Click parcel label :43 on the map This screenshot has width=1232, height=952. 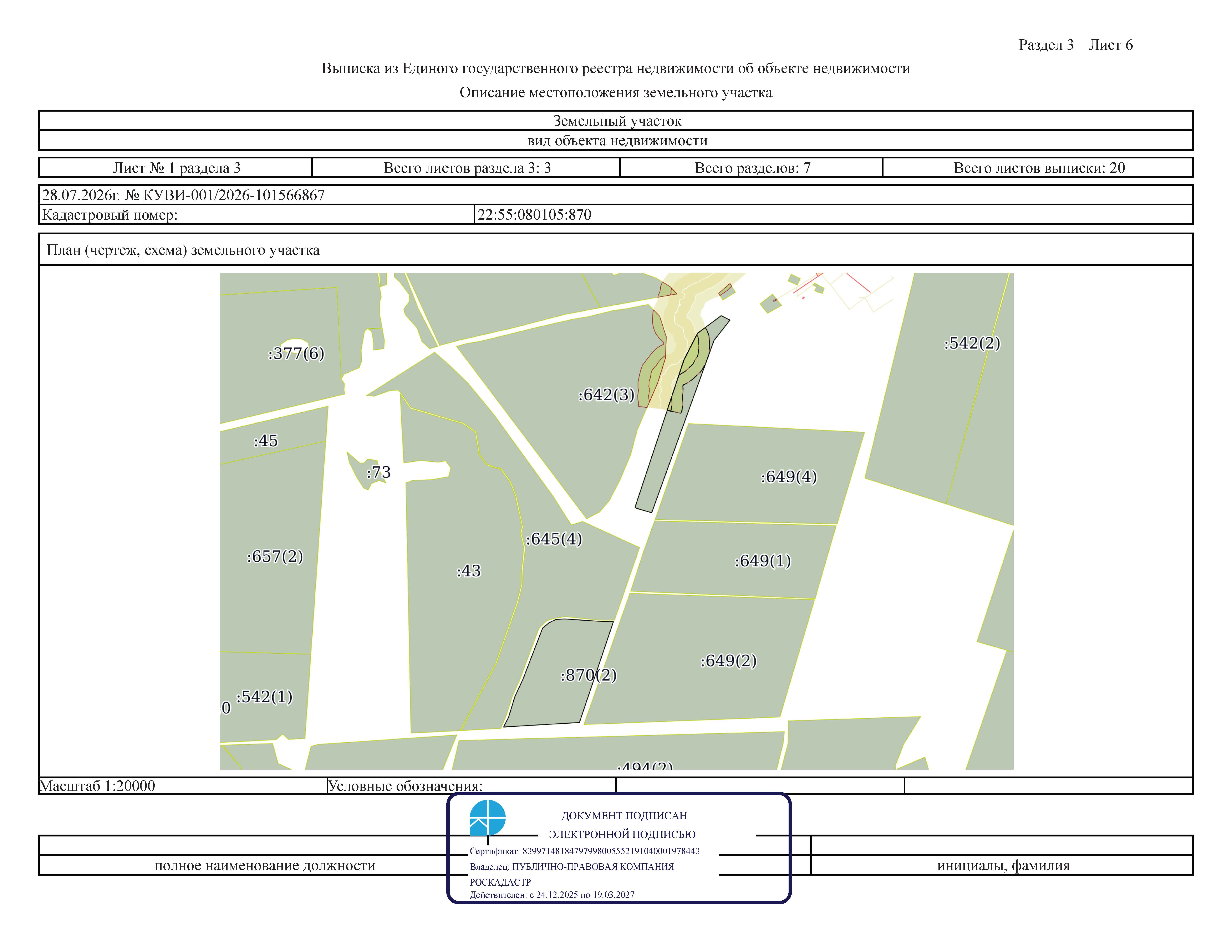pyautogui.click(x=469, y=571)
